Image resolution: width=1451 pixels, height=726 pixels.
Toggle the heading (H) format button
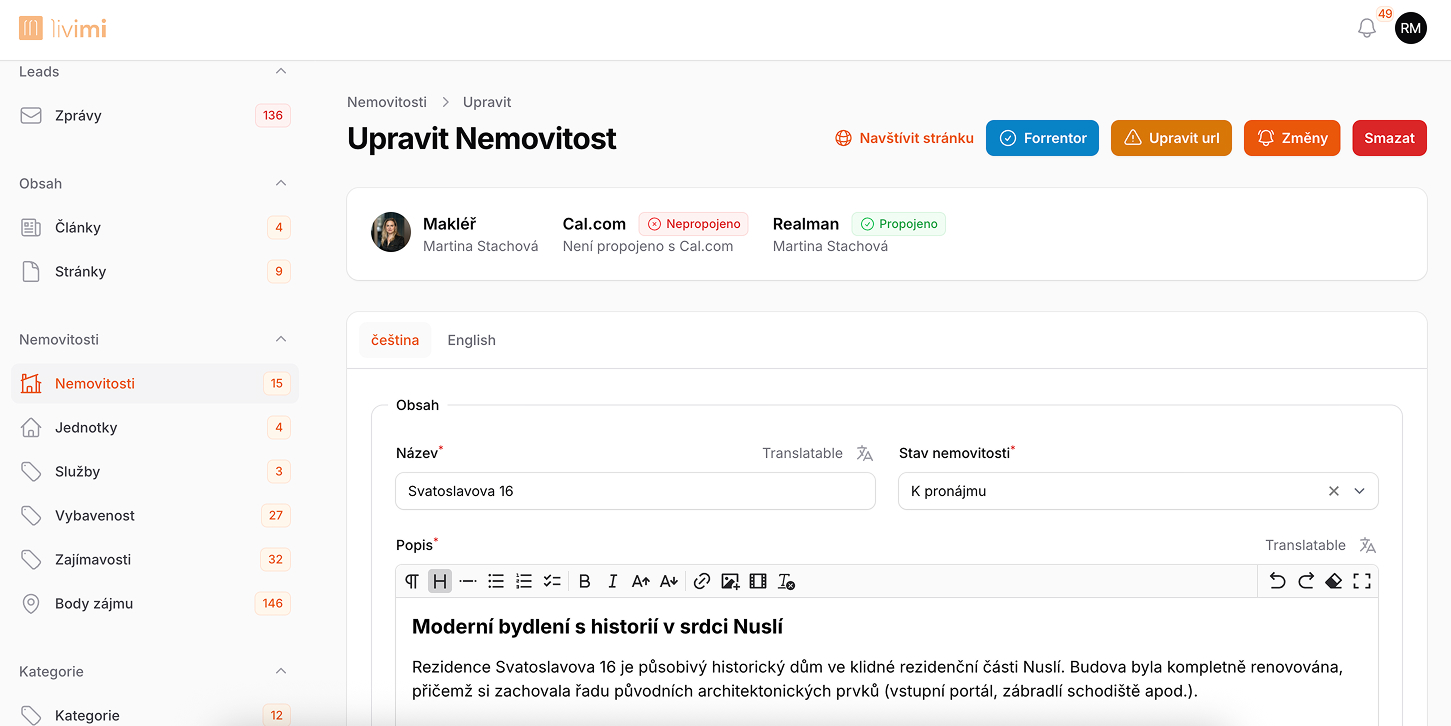[x=440, y=581]
